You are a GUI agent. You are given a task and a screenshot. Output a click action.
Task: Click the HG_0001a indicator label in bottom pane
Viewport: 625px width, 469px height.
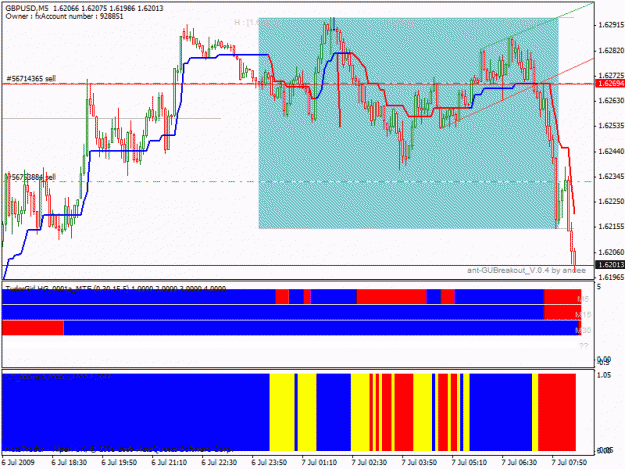coord(59,377)
